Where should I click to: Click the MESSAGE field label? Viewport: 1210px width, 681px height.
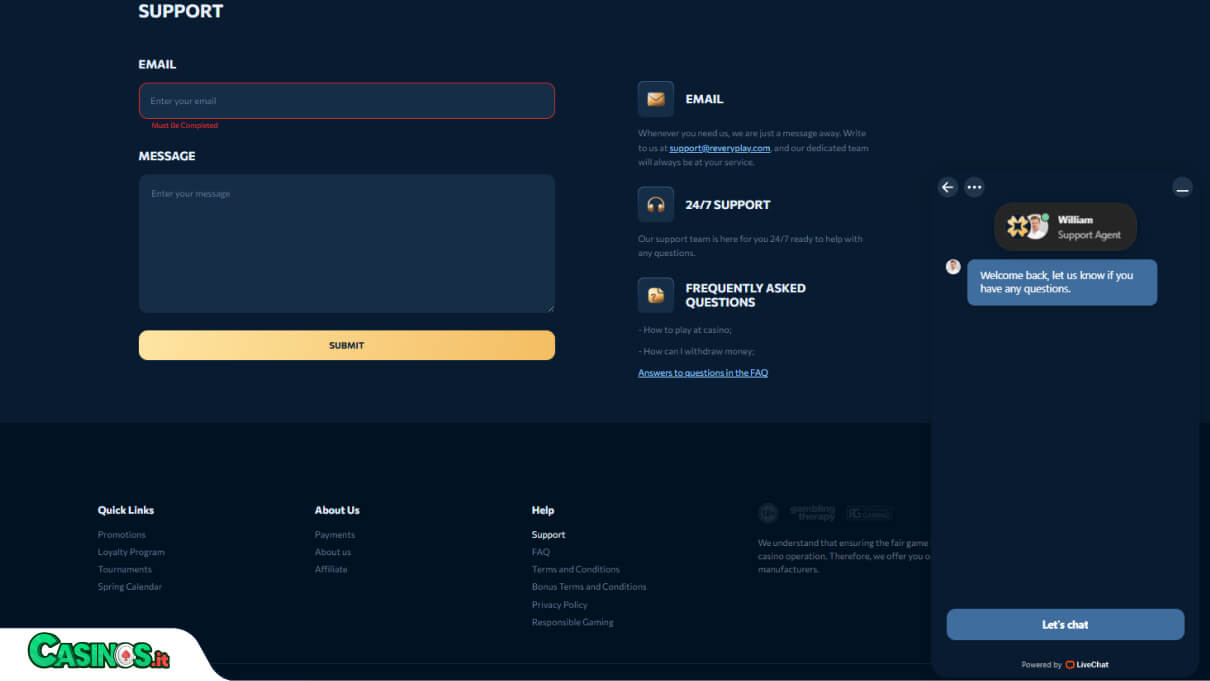point(167,156)
